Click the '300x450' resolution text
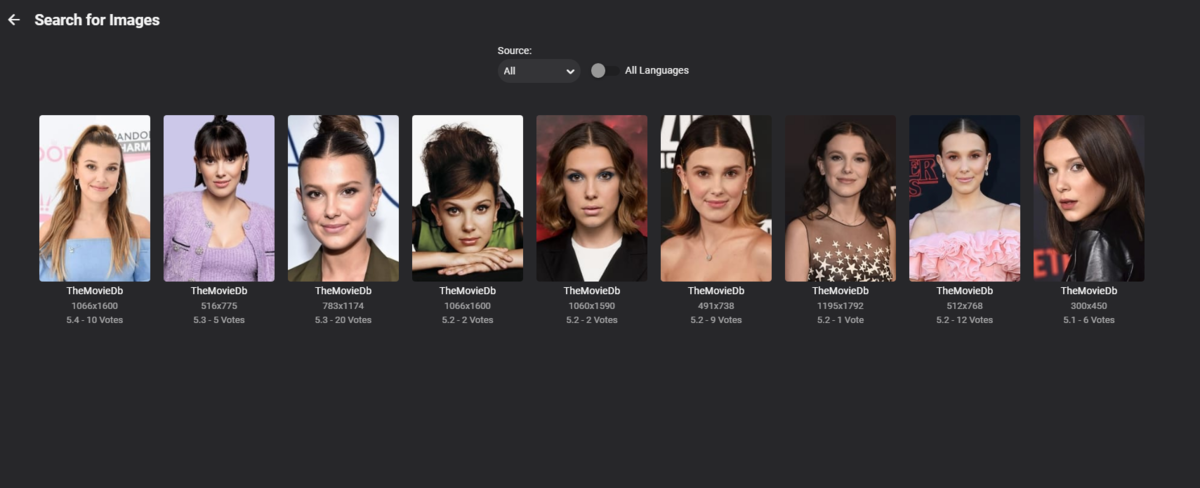This screenshot has width=1200, height=488. tap(1088, 305)
